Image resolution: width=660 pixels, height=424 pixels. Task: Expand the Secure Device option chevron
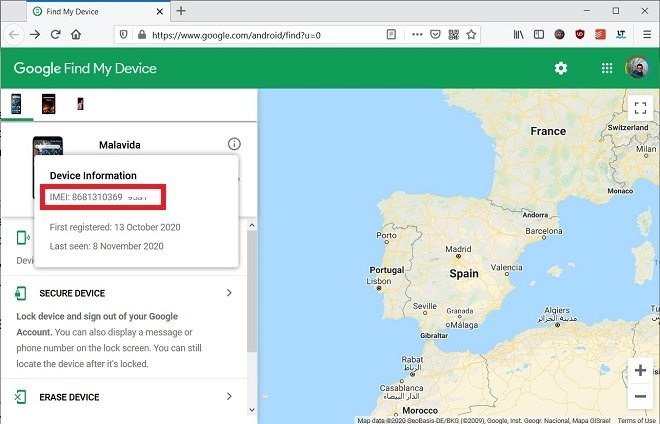(229, 293)
